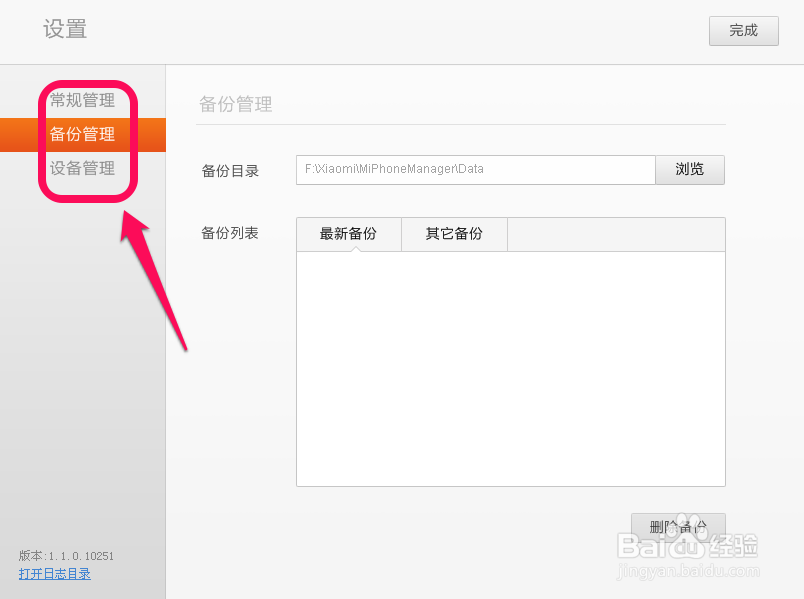This screenshot has height=599, width=804.
Task: Click the 备份列表 label
Action: click(230, 234)
